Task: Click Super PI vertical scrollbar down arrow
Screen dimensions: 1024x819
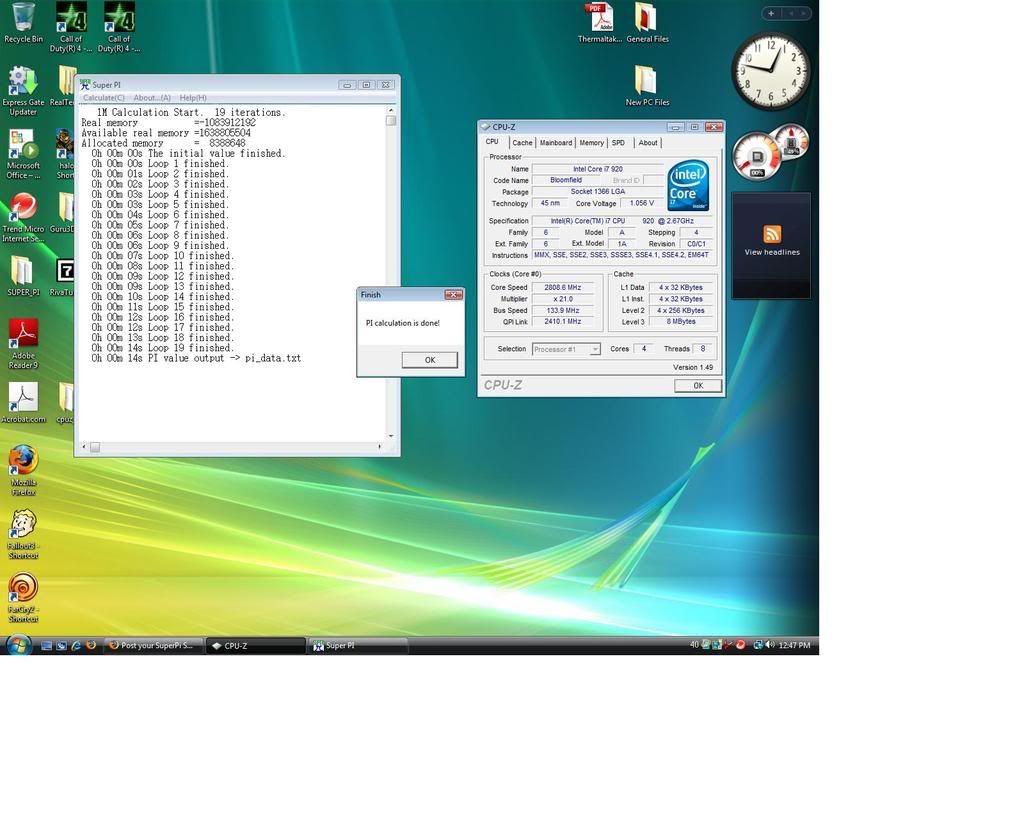Action: coord(391,436)
